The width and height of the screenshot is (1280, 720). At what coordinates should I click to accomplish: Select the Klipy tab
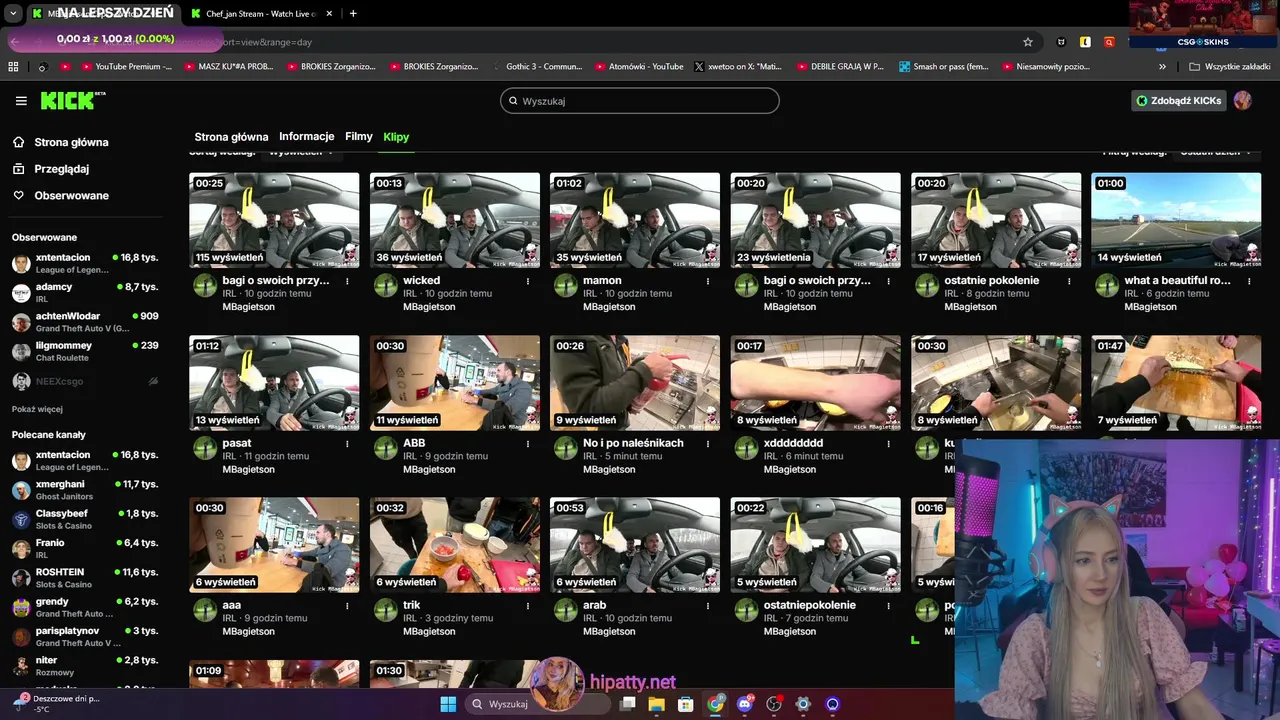[x=396, y=137]
